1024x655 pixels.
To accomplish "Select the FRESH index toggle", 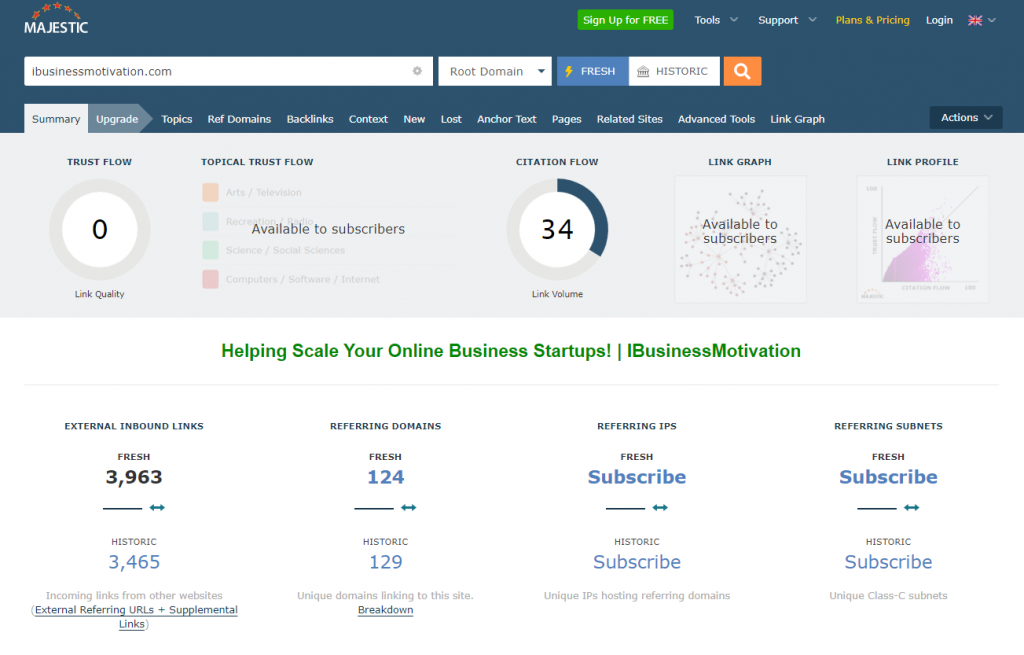I will (592, 71).
